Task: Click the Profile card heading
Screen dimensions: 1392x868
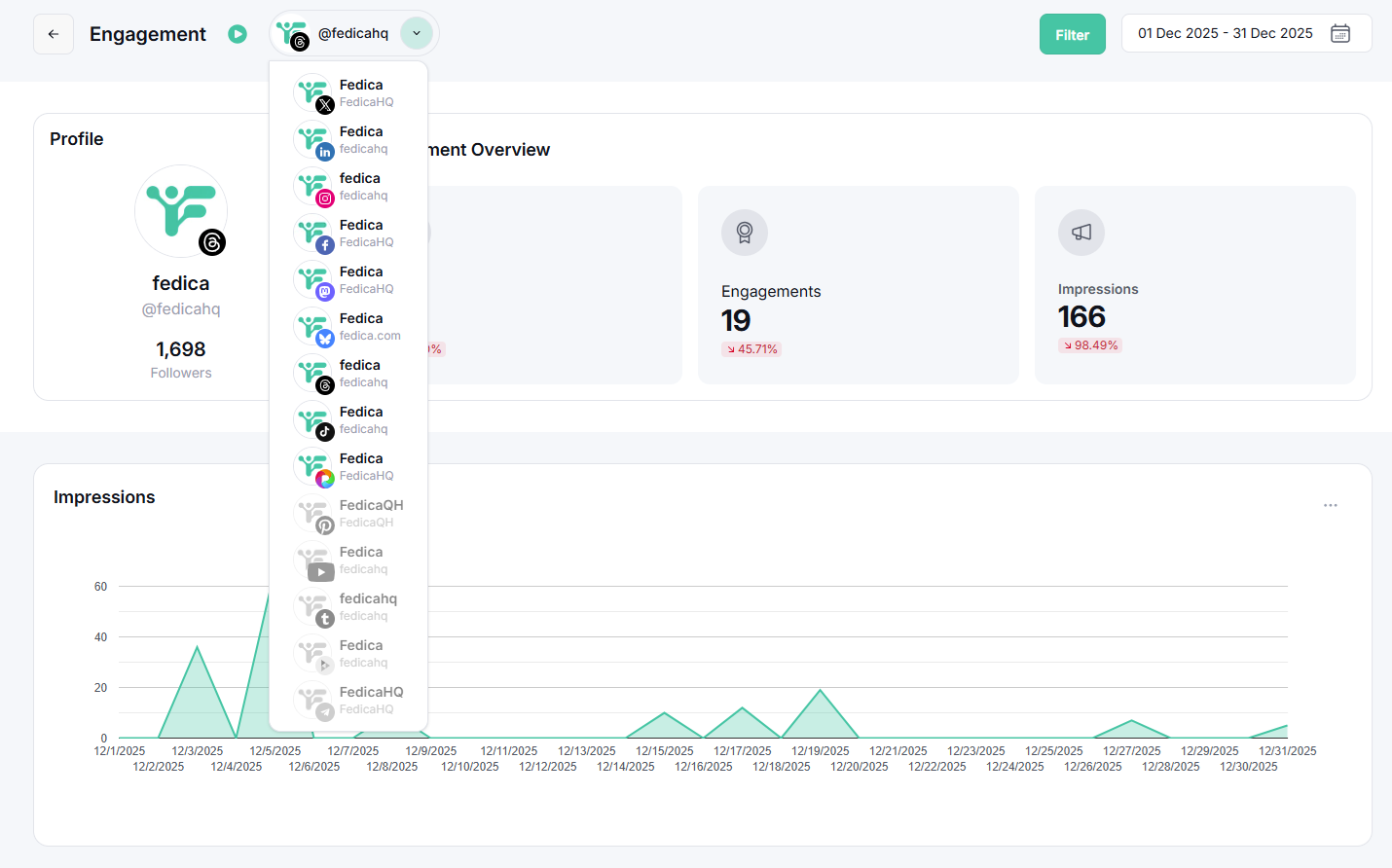Action: (77, 139)
